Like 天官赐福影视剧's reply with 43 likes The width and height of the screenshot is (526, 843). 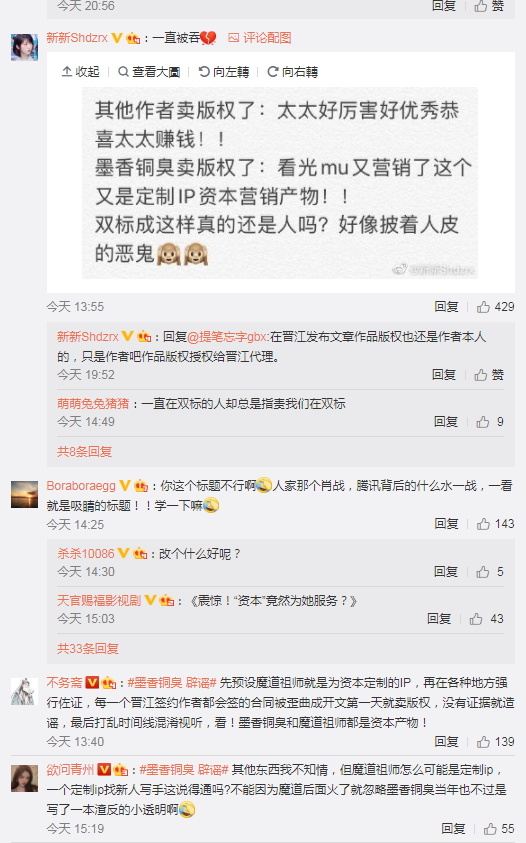486,619
